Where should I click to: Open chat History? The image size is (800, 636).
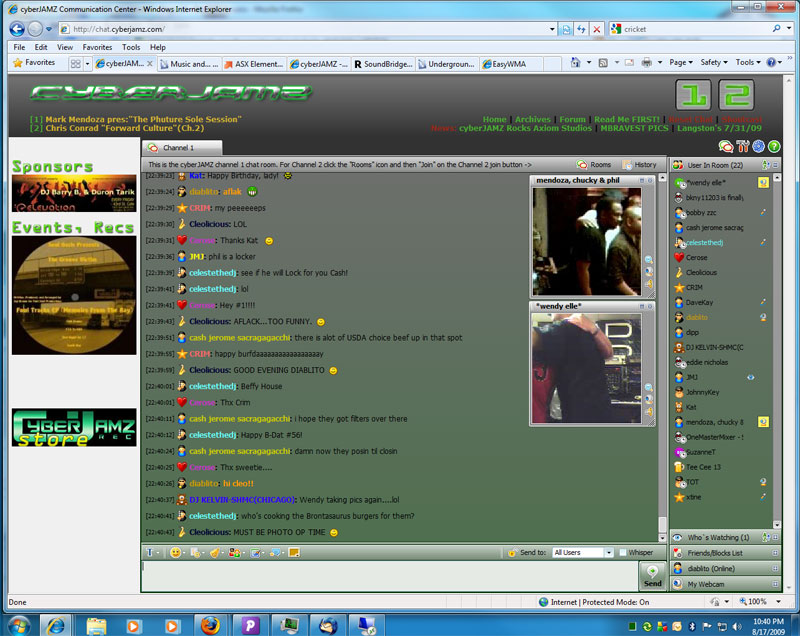640,165
